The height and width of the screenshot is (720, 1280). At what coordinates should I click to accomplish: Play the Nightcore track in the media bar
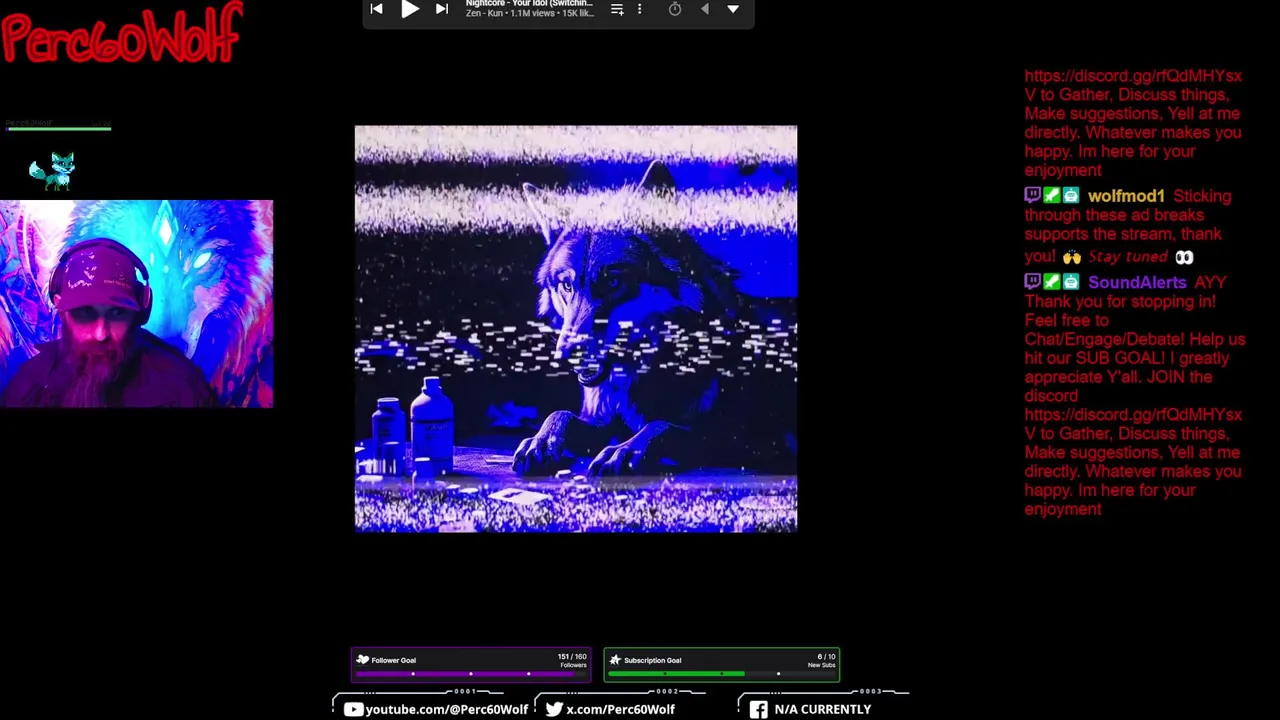(410, 9)
